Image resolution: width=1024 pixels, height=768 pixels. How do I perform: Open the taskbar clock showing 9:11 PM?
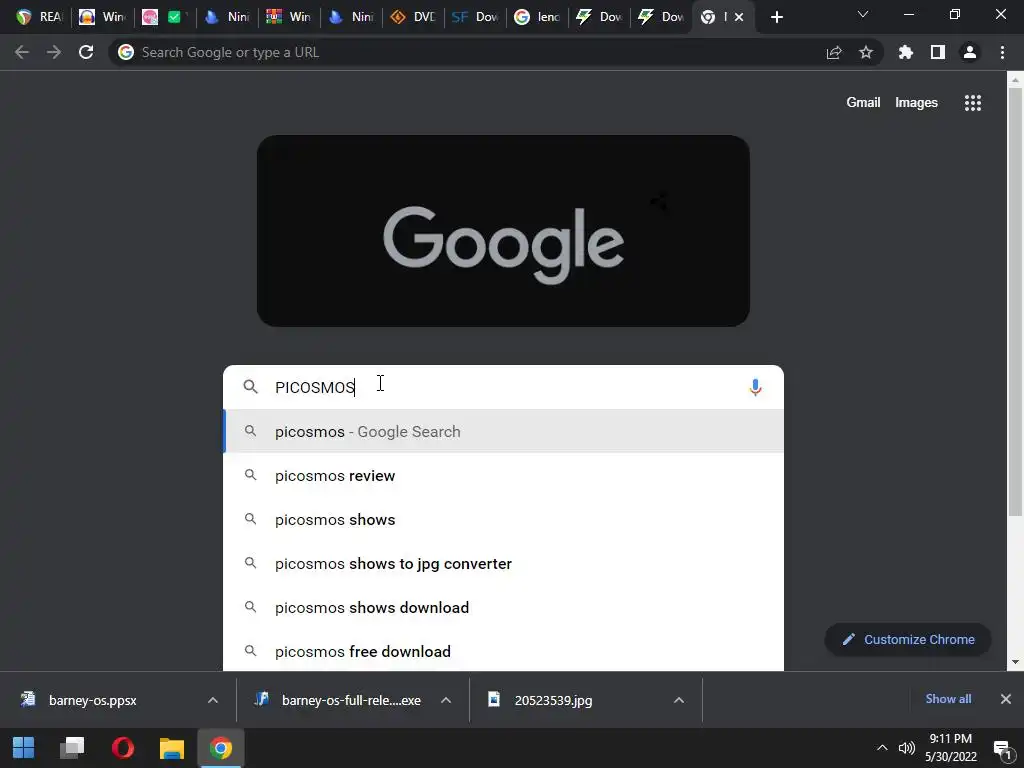point(951,748)
